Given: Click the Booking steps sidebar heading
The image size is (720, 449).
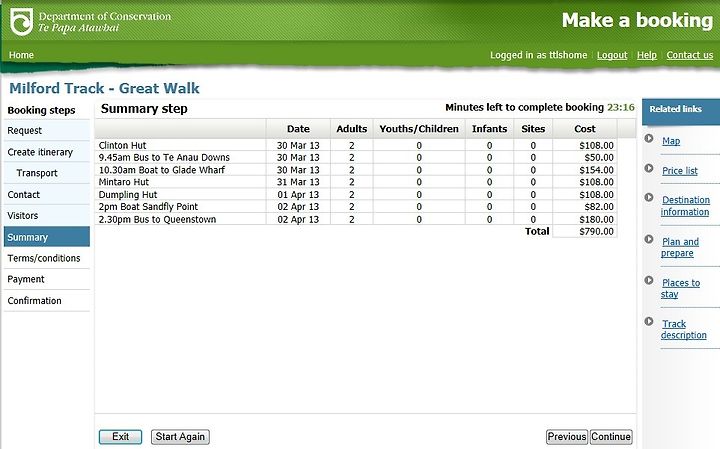Looking at the screenshot, I should click(x=41, y=110).
